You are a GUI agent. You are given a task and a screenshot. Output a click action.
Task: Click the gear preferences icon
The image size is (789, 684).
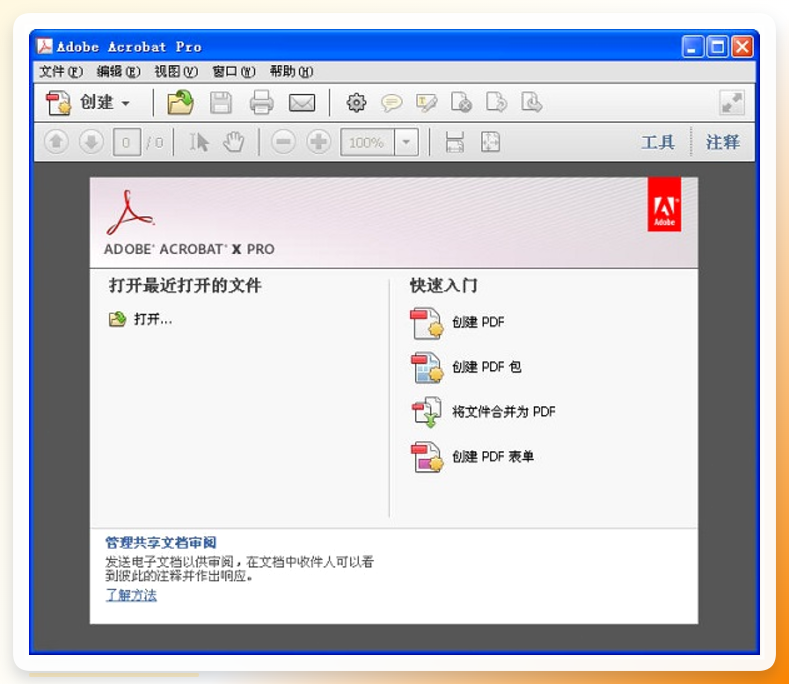point(356,103)
